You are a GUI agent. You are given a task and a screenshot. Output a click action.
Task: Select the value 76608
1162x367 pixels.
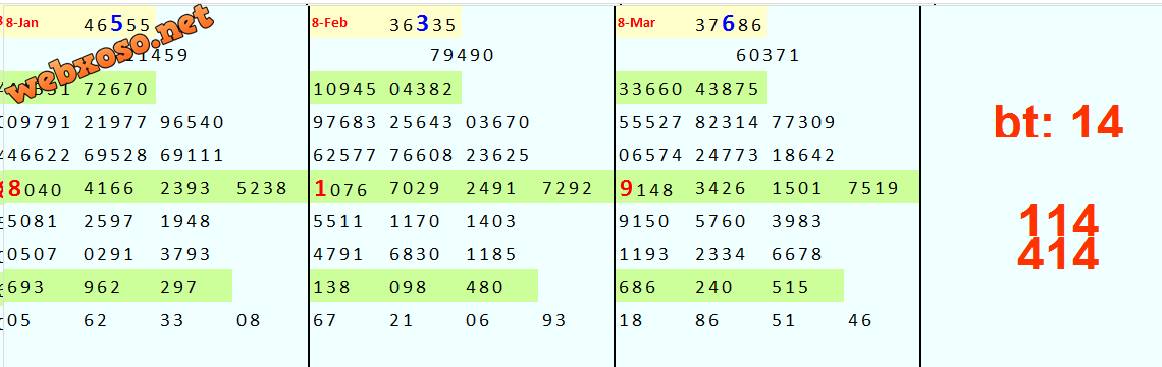point(421,156)
